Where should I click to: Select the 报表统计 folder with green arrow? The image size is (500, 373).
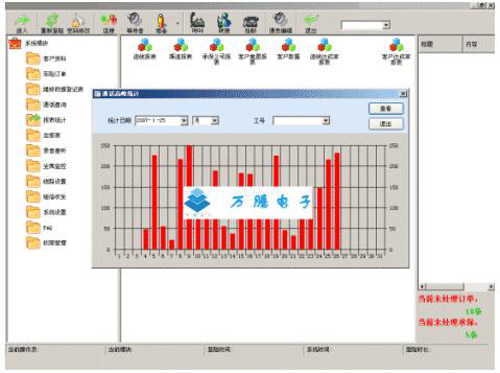(47, 120)
